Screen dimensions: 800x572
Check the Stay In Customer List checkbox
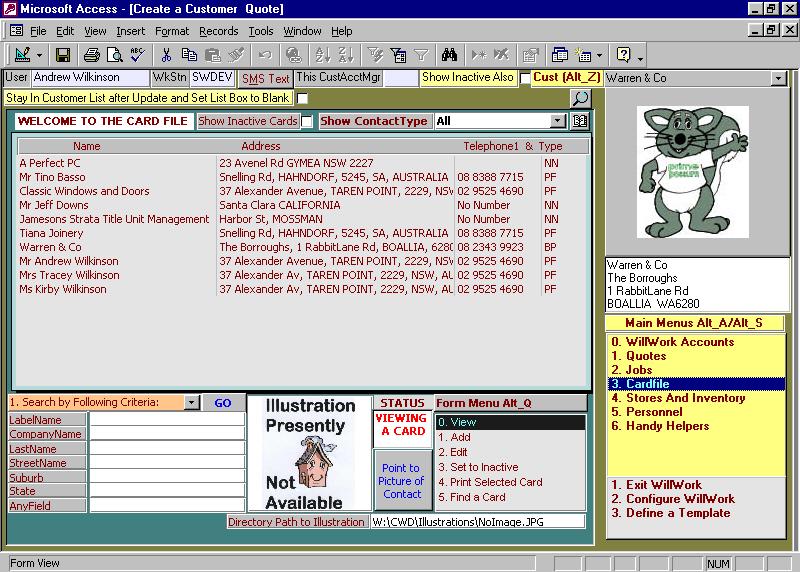coord(302,98)
